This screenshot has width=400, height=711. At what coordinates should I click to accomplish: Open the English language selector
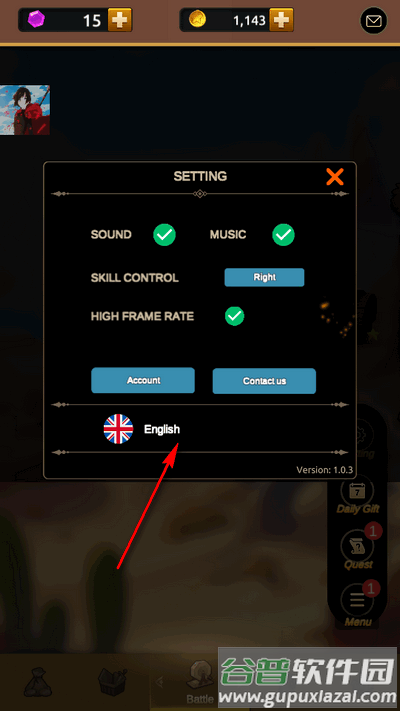tap(162, 429)
